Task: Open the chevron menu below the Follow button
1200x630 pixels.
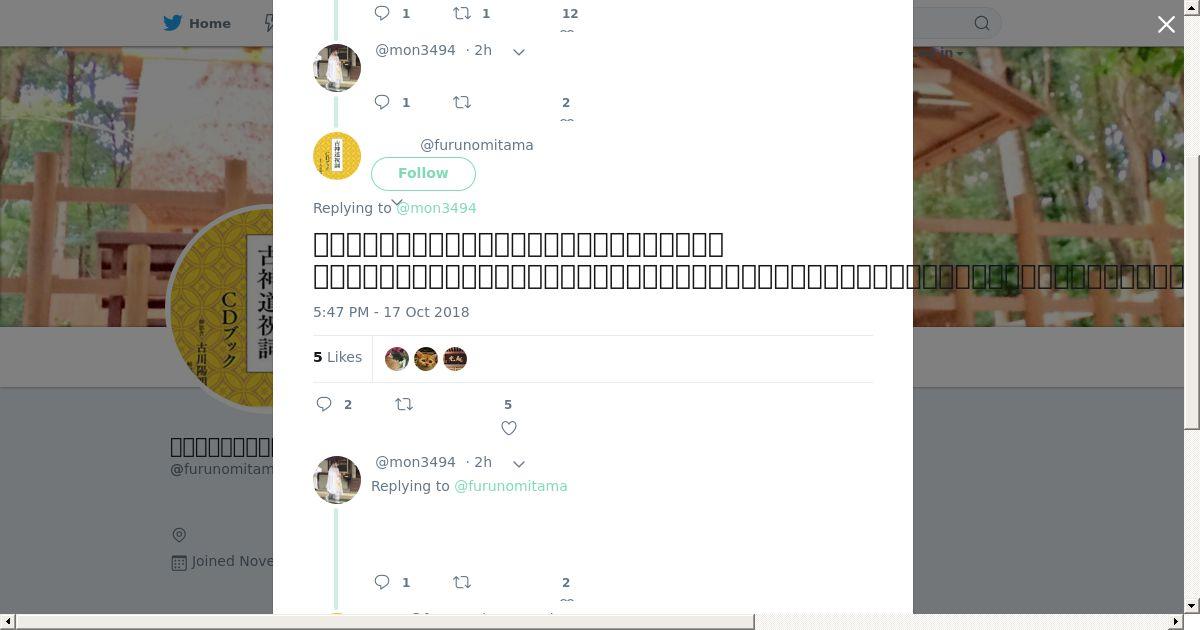Action: tap(397, 203)
